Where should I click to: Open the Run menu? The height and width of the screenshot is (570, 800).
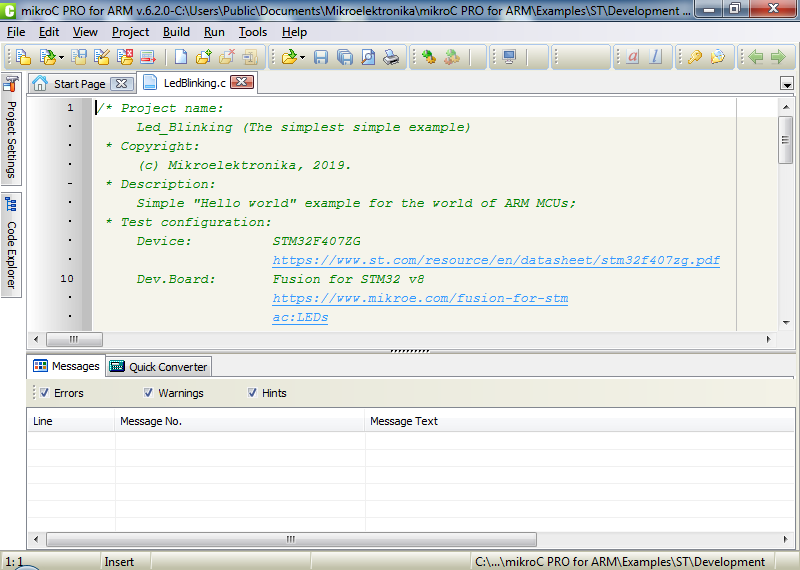pos(214,32)
